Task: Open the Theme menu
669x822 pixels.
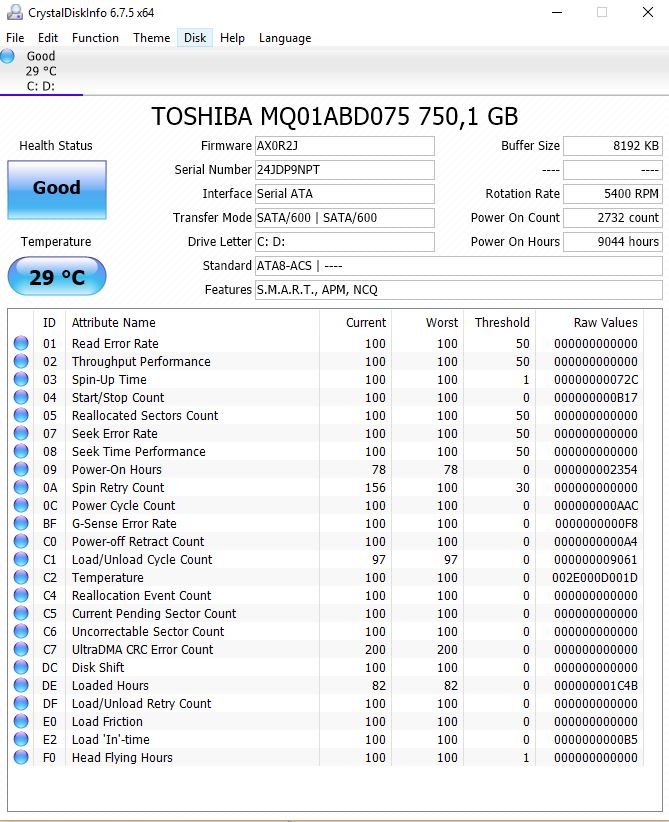Action: click(152, 38)
